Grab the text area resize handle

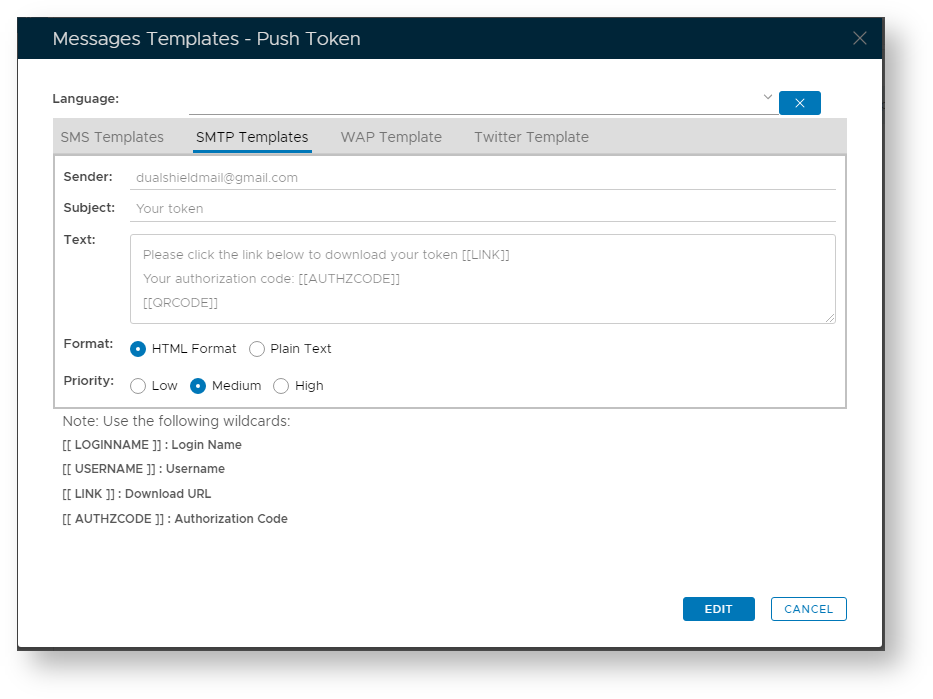click(x=830, y=318)
